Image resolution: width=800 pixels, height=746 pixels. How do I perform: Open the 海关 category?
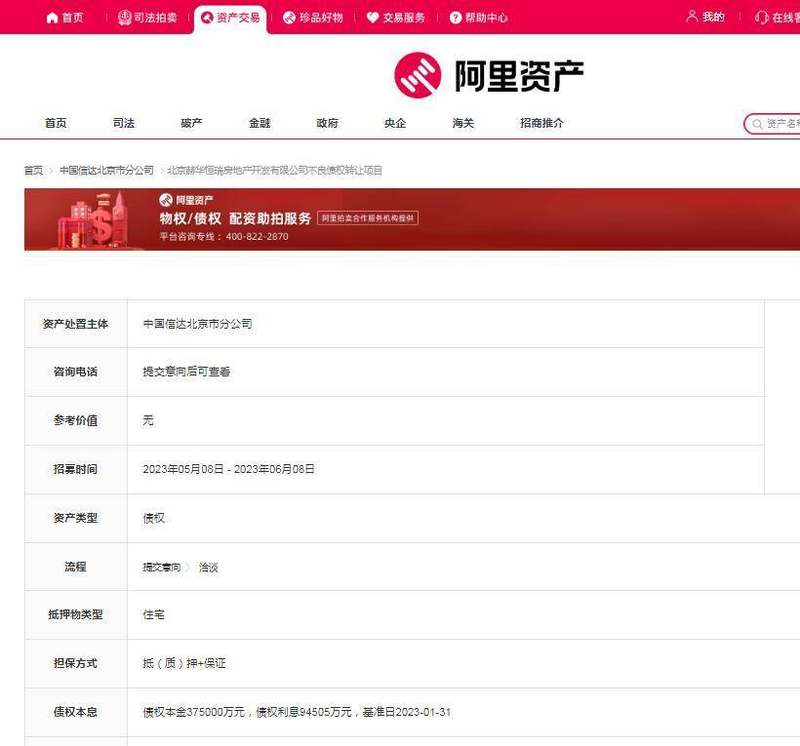[x=463, y=123]
